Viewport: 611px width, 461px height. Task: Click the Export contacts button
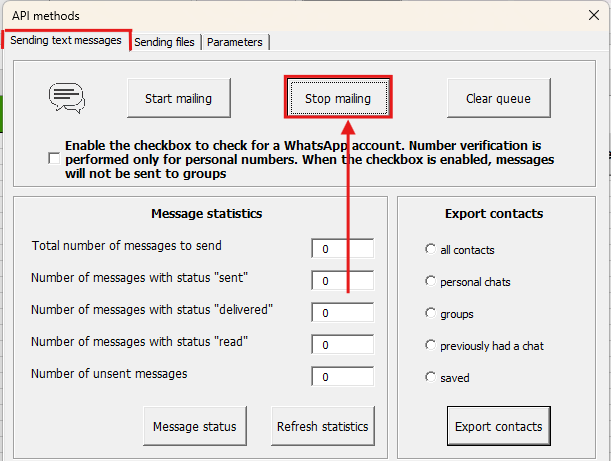(x=498, y=426)
